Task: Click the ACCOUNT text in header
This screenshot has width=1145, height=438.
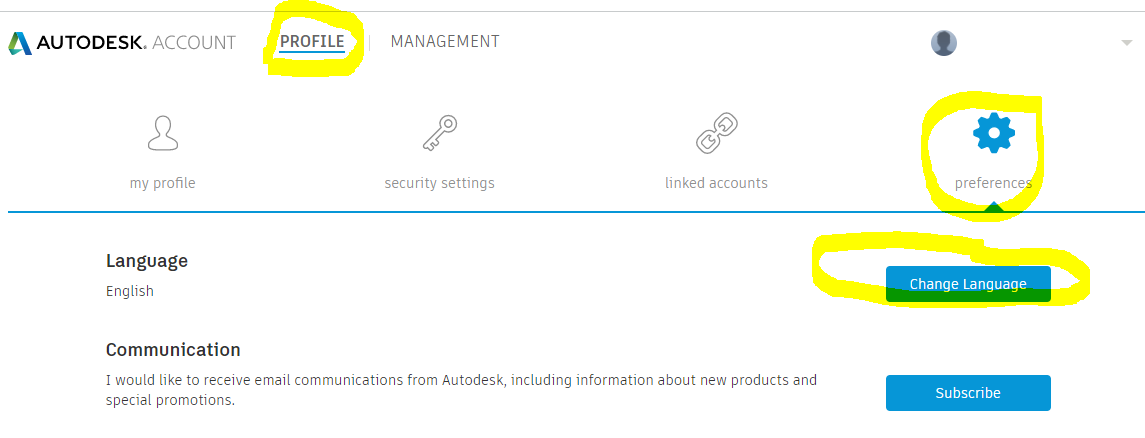Action: point(194,43)
